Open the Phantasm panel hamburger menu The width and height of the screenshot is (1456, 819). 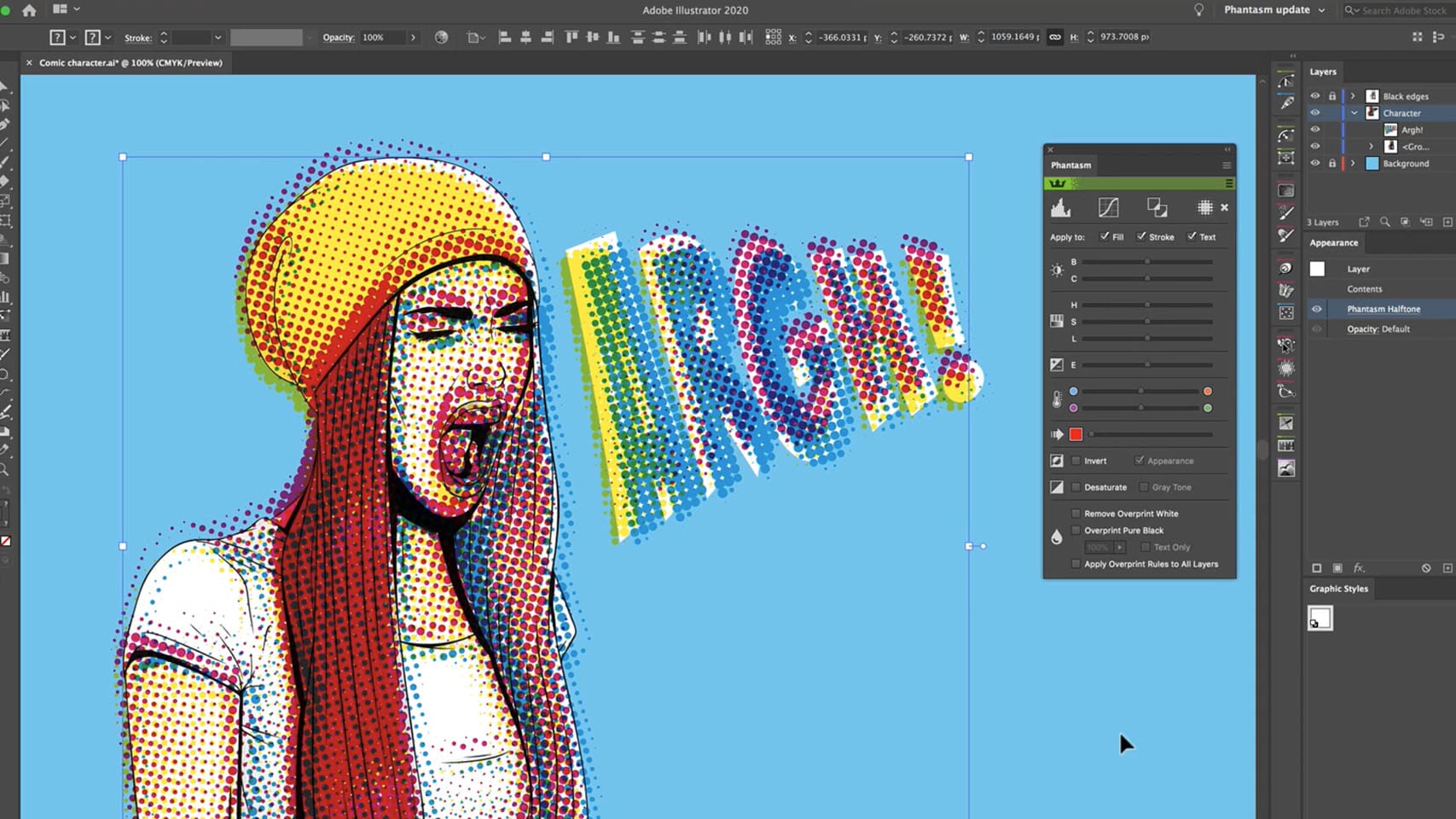1227,166
